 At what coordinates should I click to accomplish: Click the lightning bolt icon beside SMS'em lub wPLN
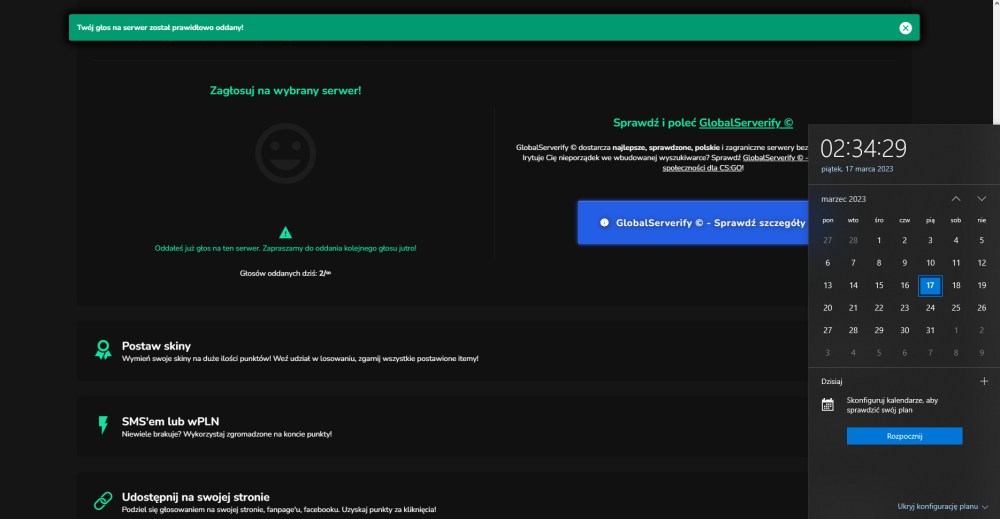[103, 425]
